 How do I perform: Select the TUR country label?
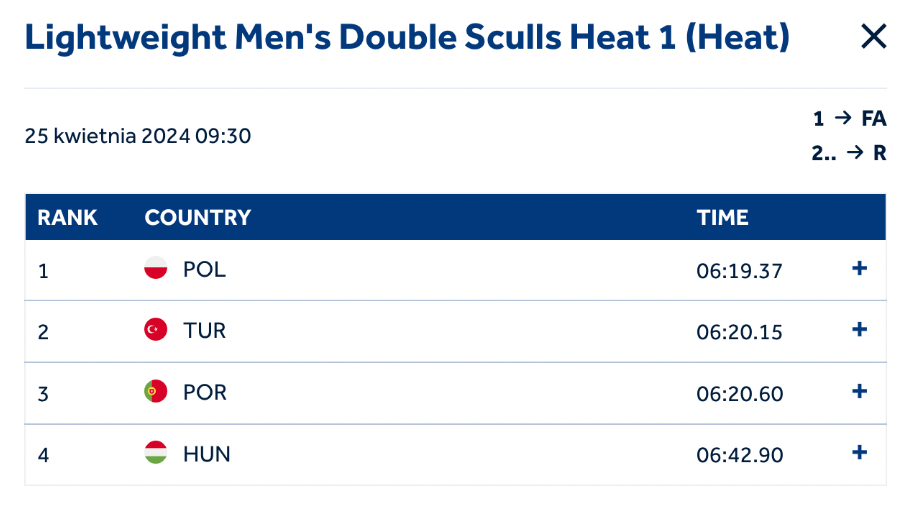tap(204, 331)
